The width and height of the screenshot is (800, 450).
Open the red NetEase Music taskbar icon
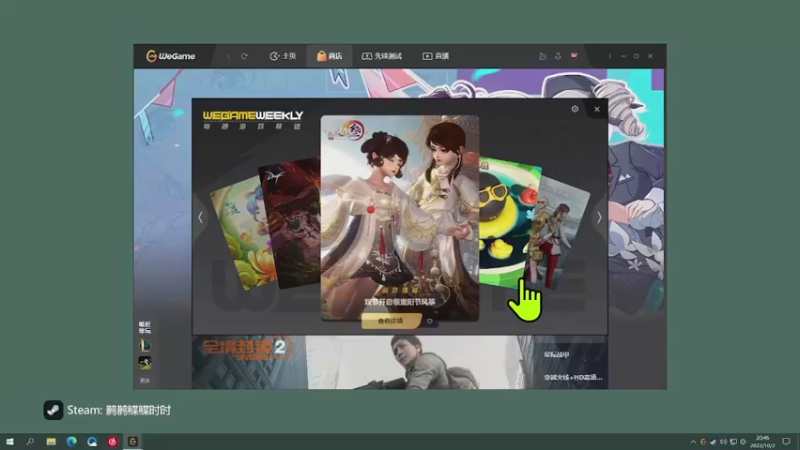click(x=112, y=442)
